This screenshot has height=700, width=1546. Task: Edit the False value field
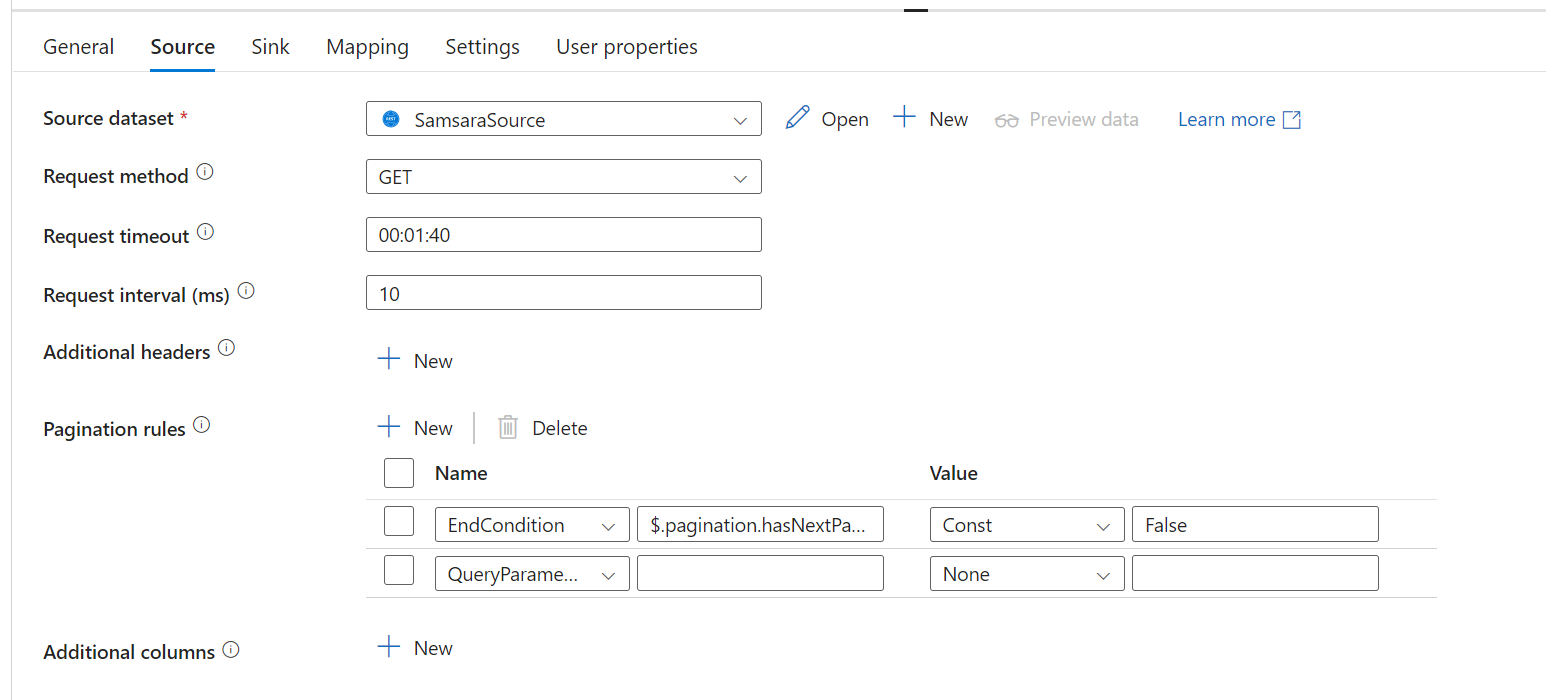tap(1255, 525)
